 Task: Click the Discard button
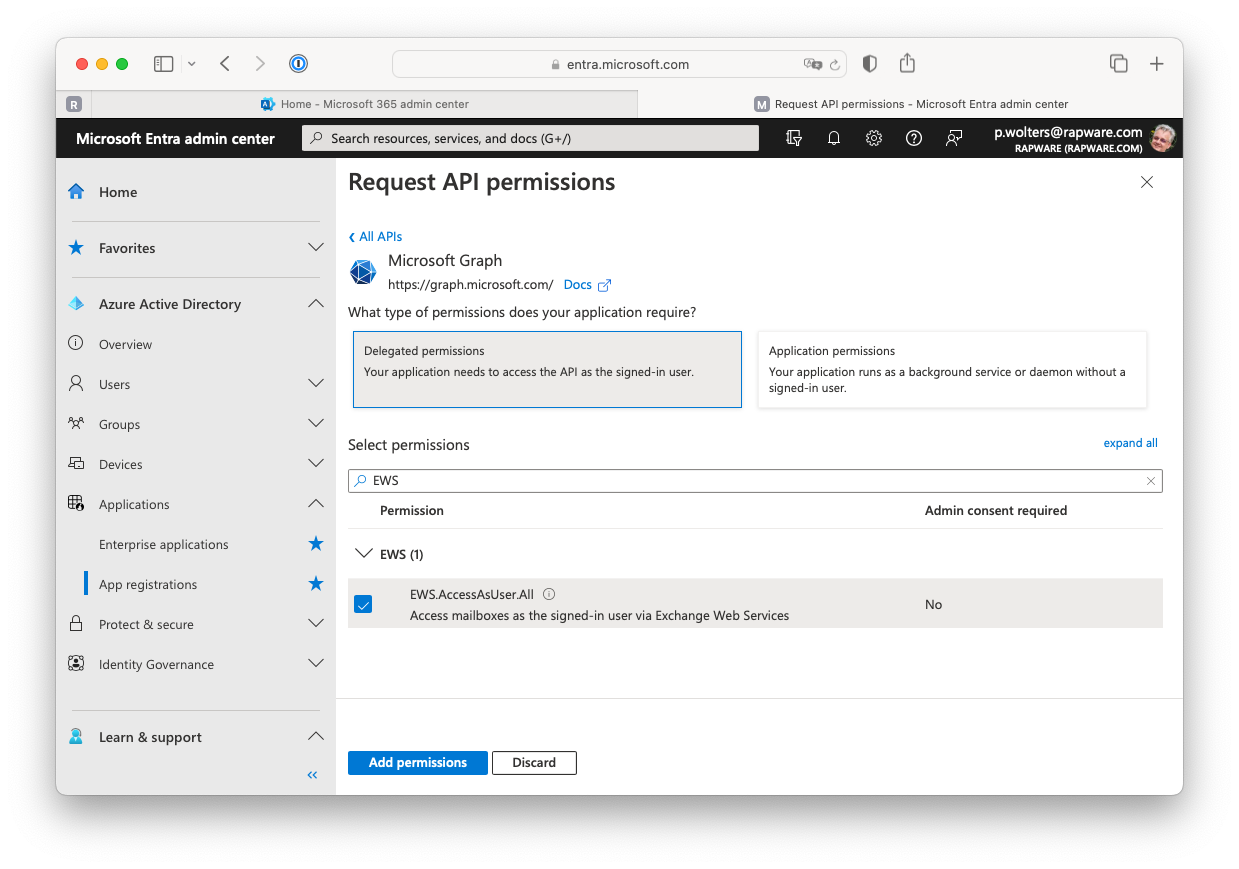534,763
